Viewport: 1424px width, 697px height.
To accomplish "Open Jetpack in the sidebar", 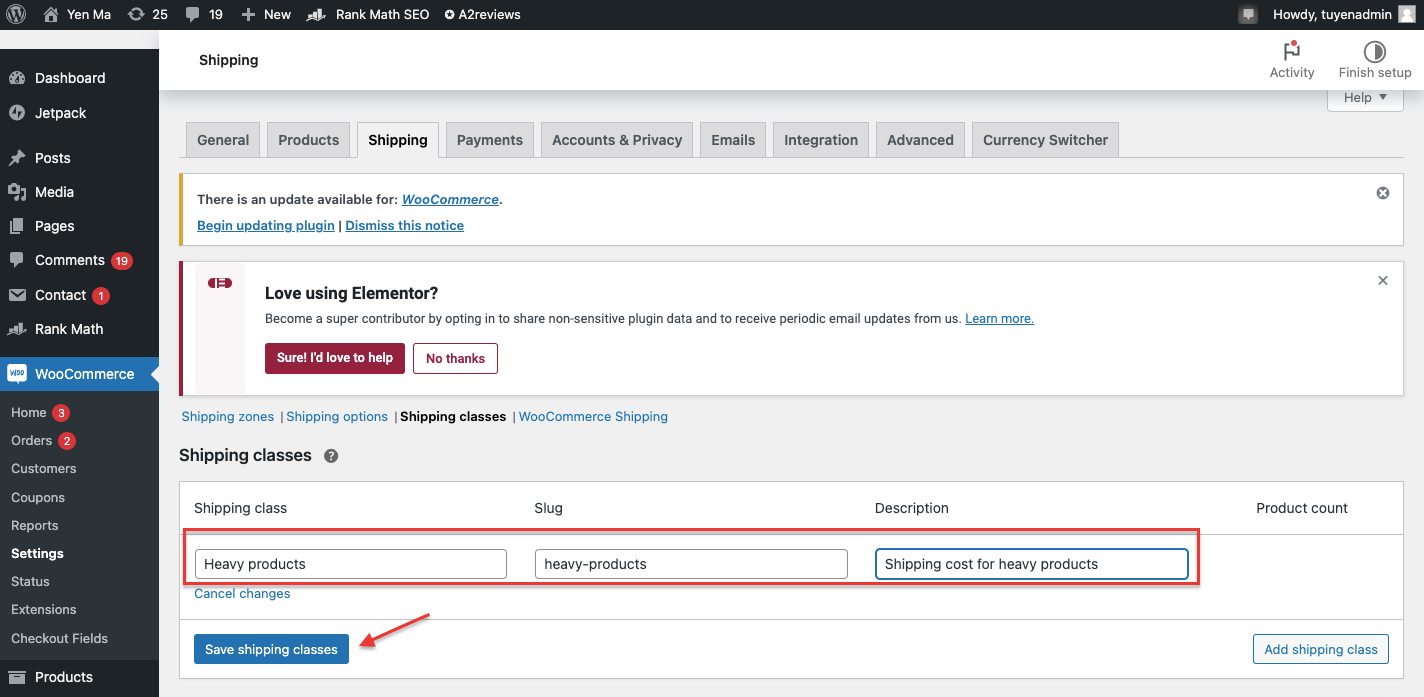I will pos(60,113).
